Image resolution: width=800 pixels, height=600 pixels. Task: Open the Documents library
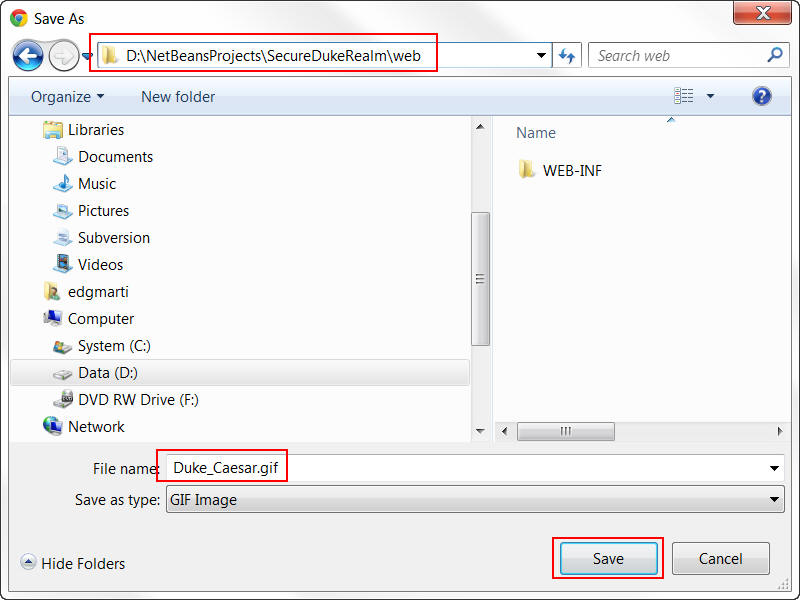(x=117, y=157)
